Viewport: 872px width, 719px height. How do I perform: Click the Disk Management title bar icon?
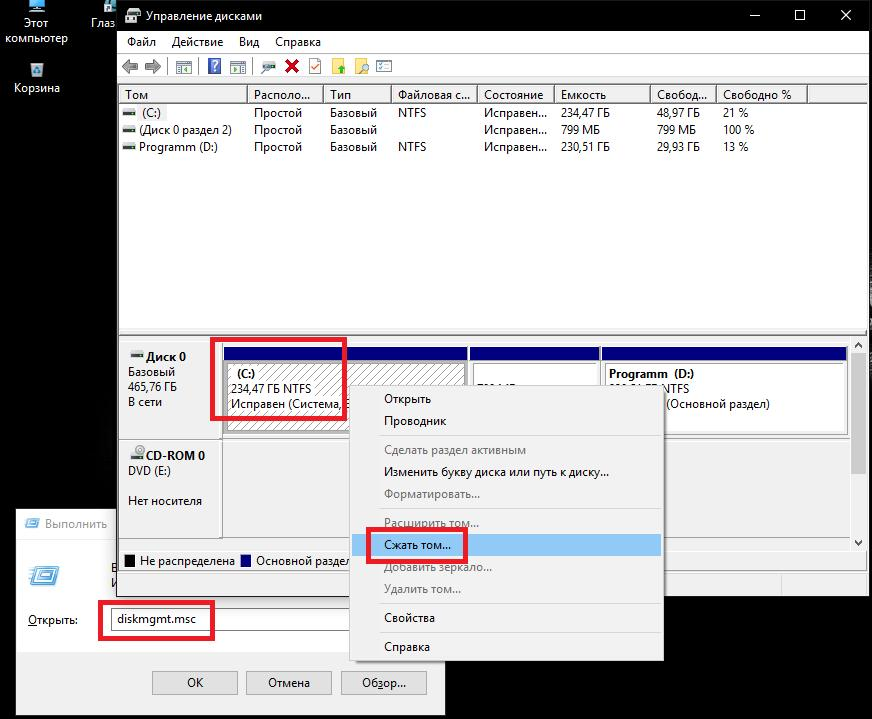click(x=132, y=15)
